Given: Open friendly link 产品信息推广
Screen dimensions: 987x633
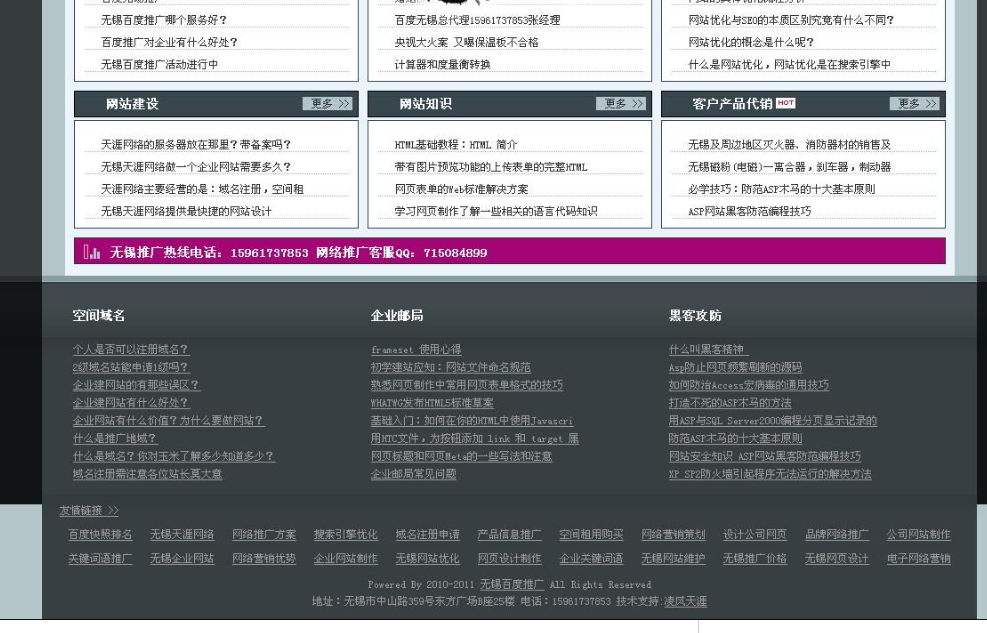Looking at the screenshot, I should 509,534.
